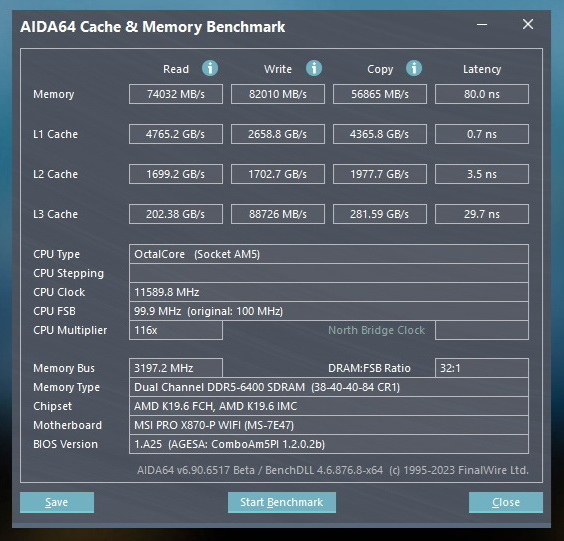Click the empty CPU Stepping field

[x=329, y=273]
